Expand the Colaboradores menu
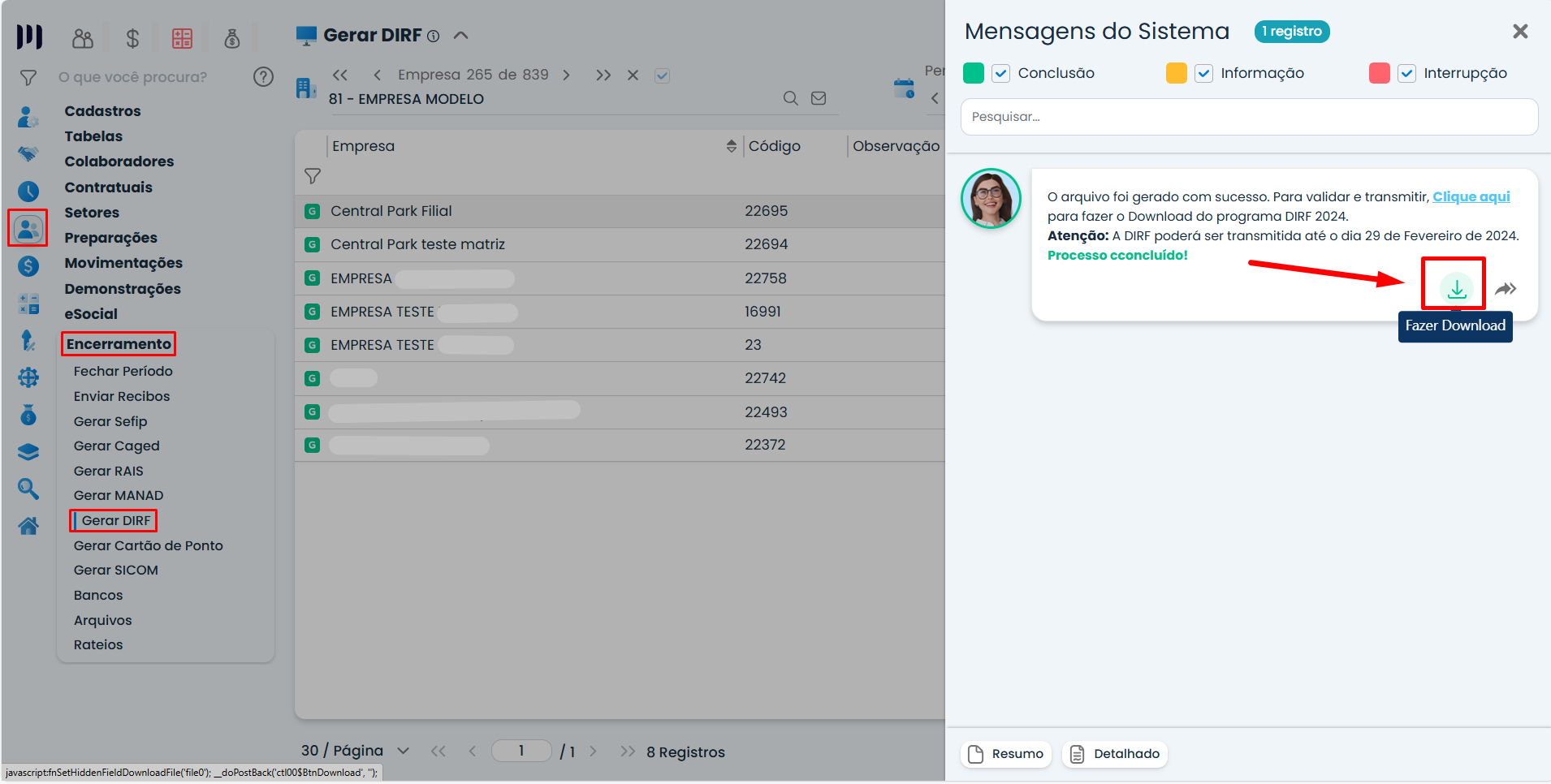Viewport: 1551px width, 784px height. click(119, 162)
